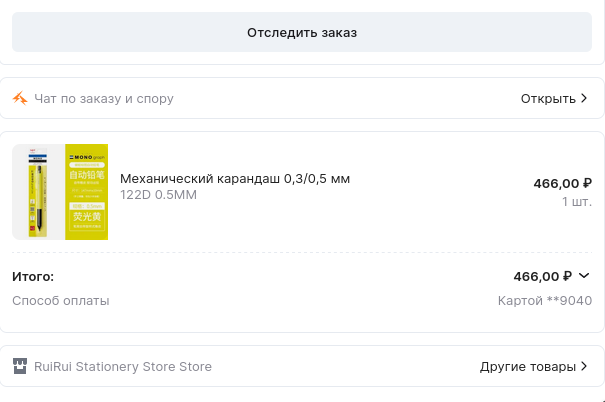Open product title Механический карандаш 0,3/0,5 мм
The height and width of the screenshot is (402, 605).
(x=235, y=178)
